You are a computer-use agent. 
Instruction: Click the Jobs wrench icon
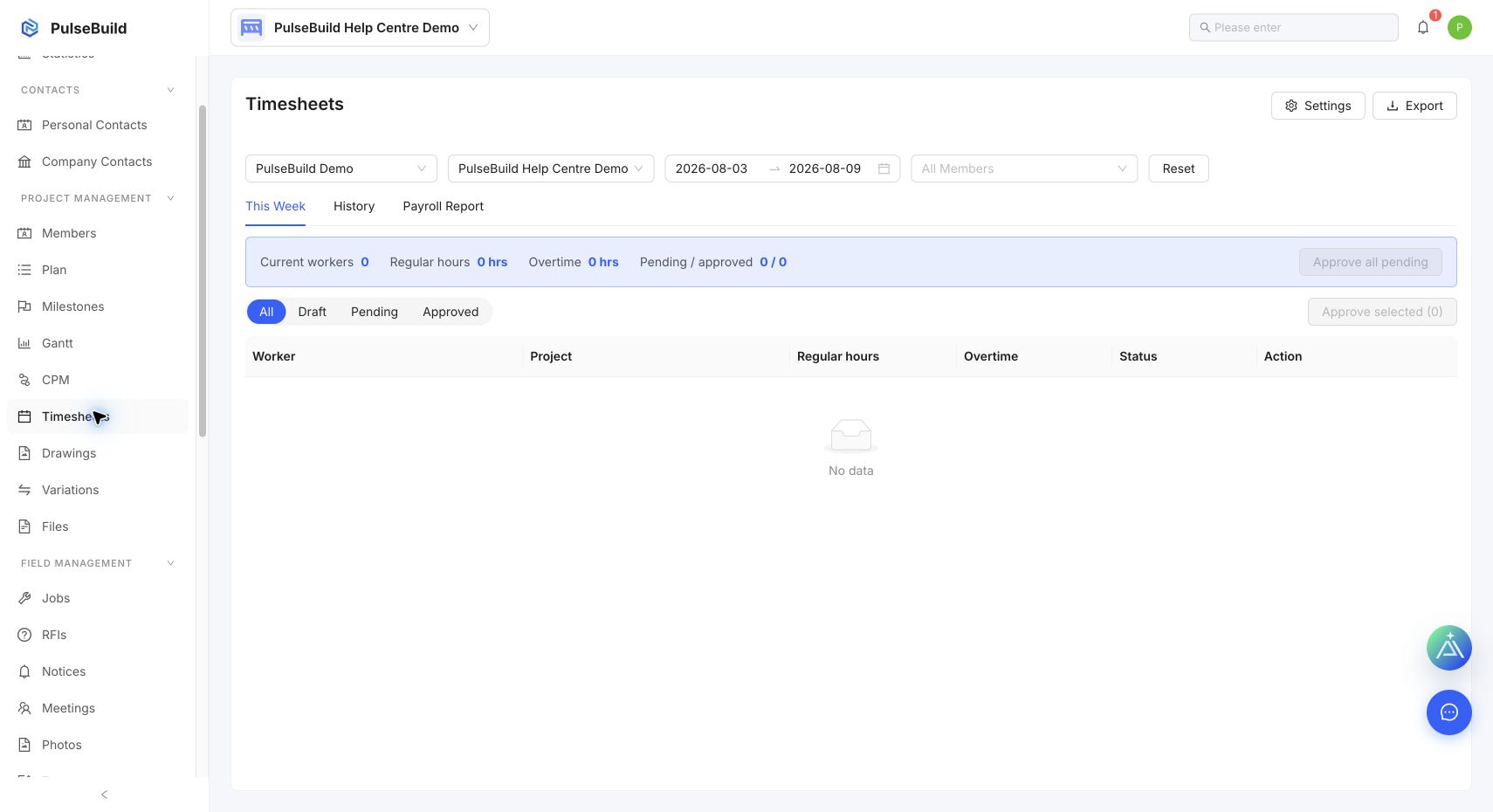pyautogui.click(x=24, y=598)
